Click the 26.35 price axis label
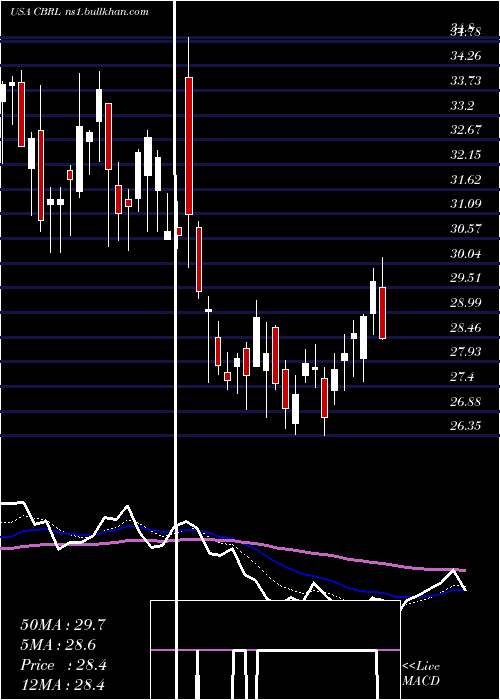 point(465,426)
